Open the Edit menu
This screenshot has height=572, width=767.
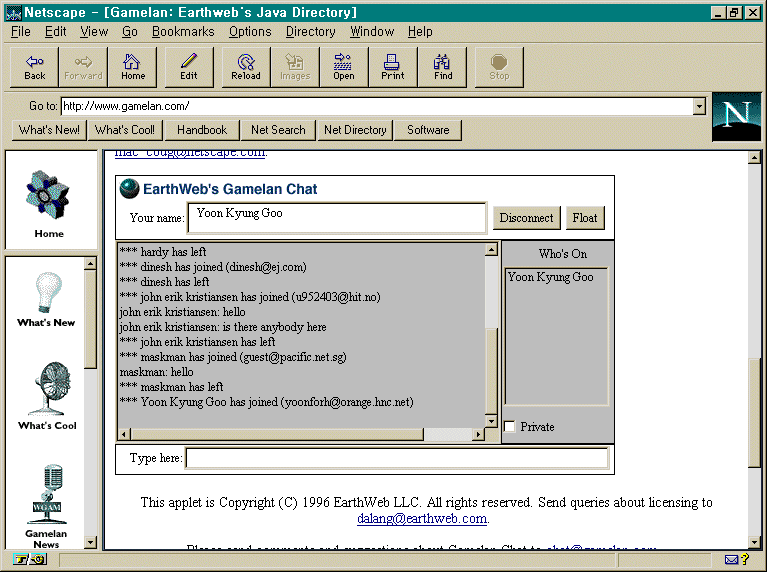(x=55, y=32)
